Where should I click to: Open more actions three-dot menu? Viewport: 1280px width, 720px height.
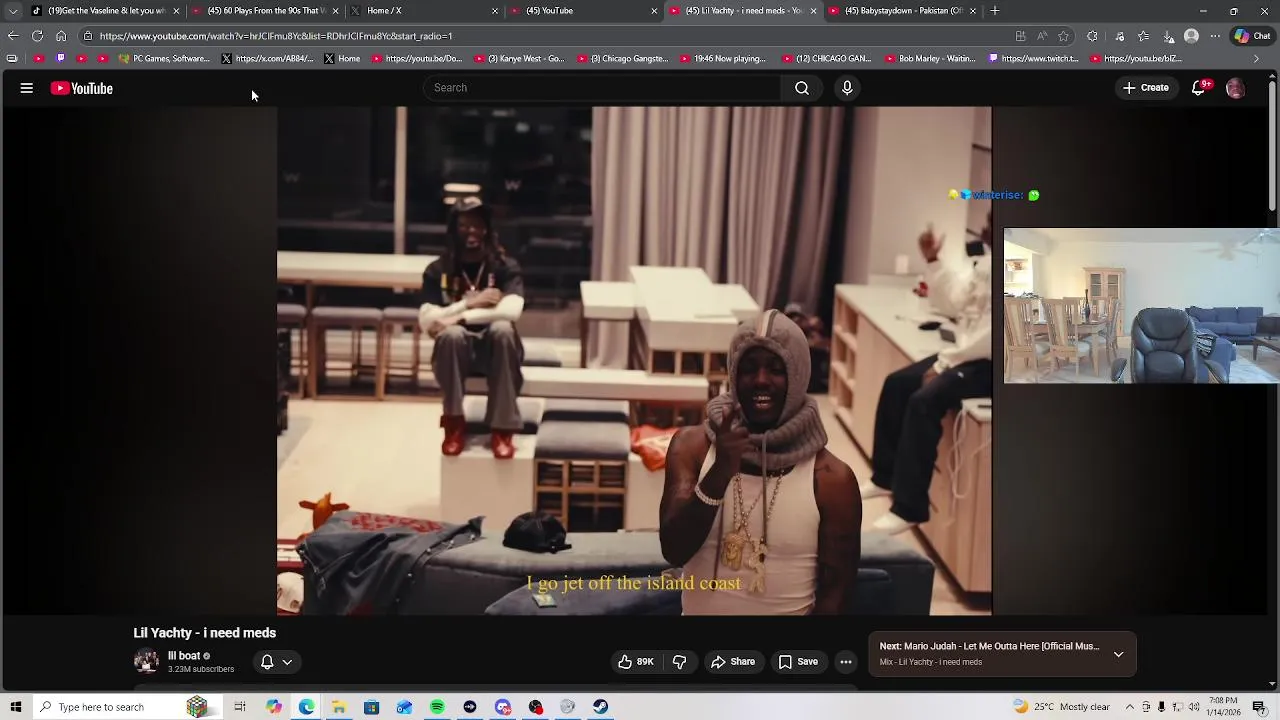846,662
